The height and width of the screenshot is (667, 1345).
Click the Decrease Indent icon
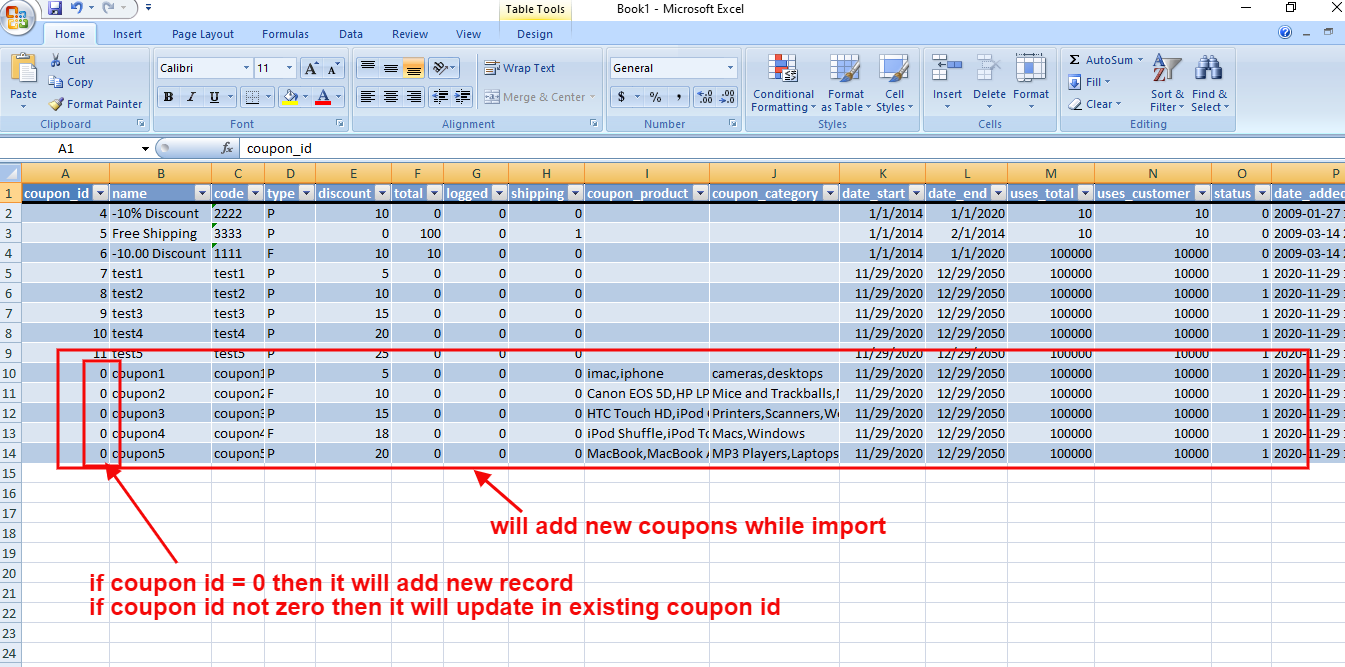(x=439, y=97)
